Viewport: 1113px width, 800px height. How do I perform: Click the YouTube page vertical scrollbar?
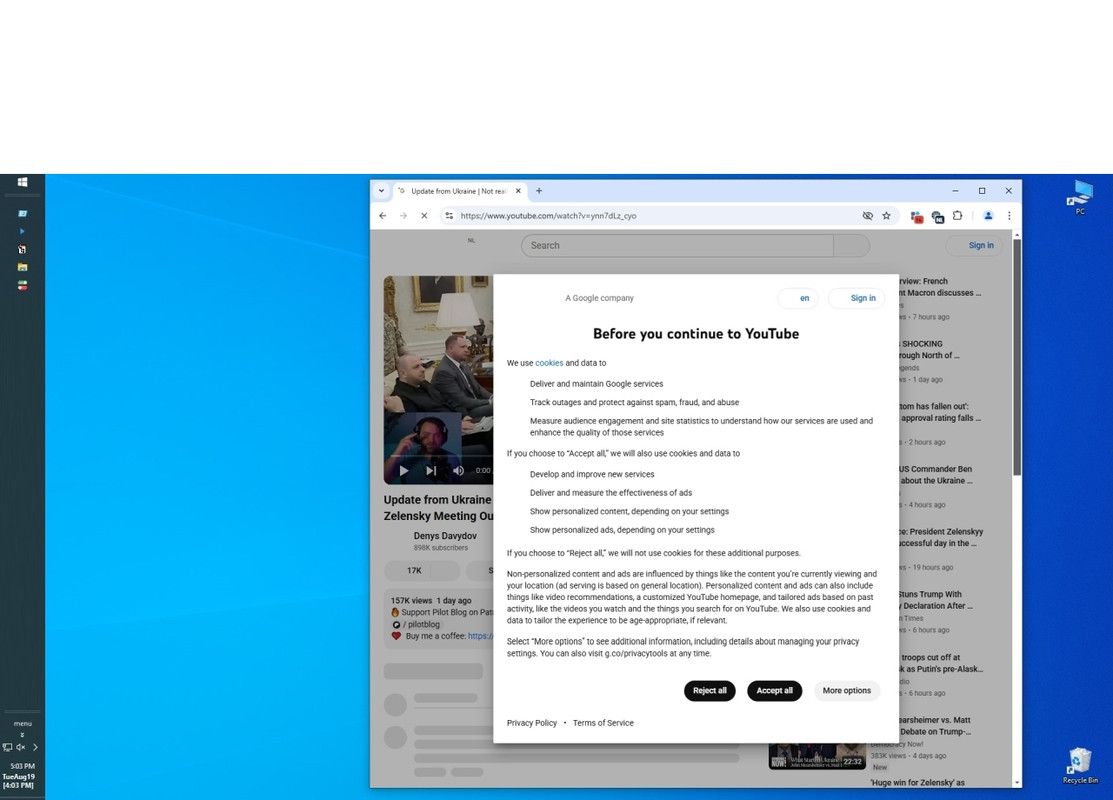[x=1017, y=358]
